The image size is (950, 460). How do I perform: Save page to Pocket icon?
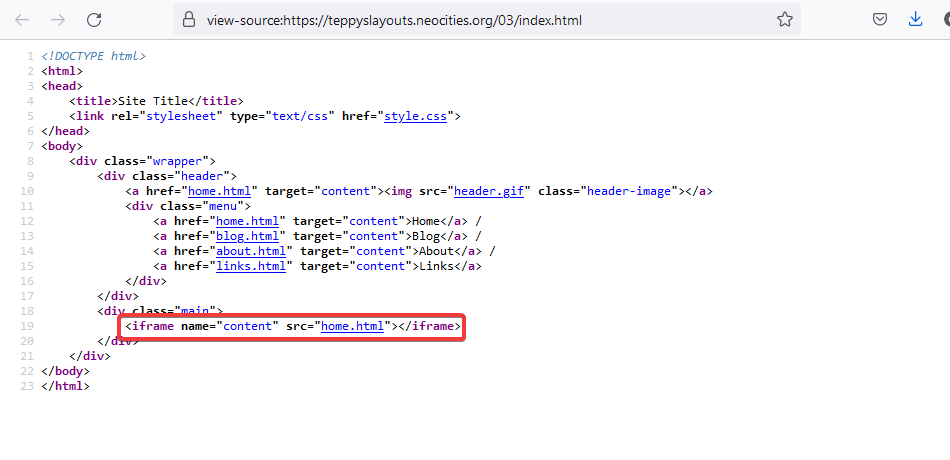[880, 20]
